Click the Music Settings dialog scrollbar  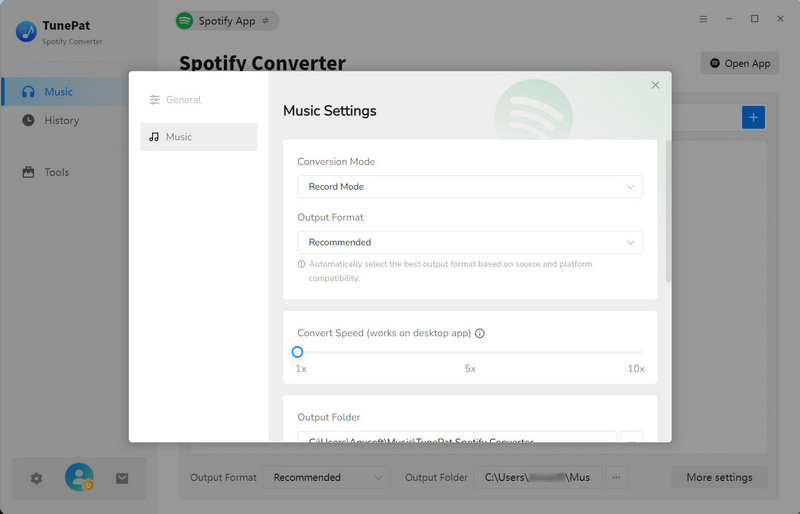point(668,211)
